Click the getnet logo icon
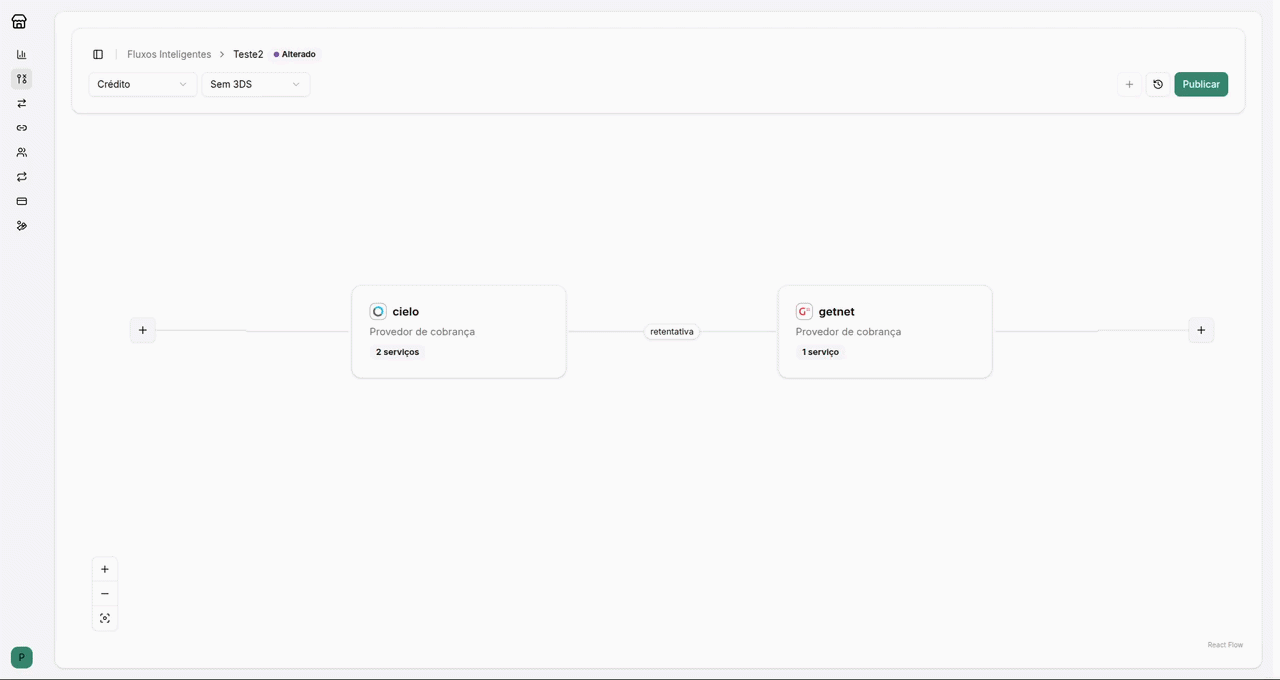 [x=804, y=312]
